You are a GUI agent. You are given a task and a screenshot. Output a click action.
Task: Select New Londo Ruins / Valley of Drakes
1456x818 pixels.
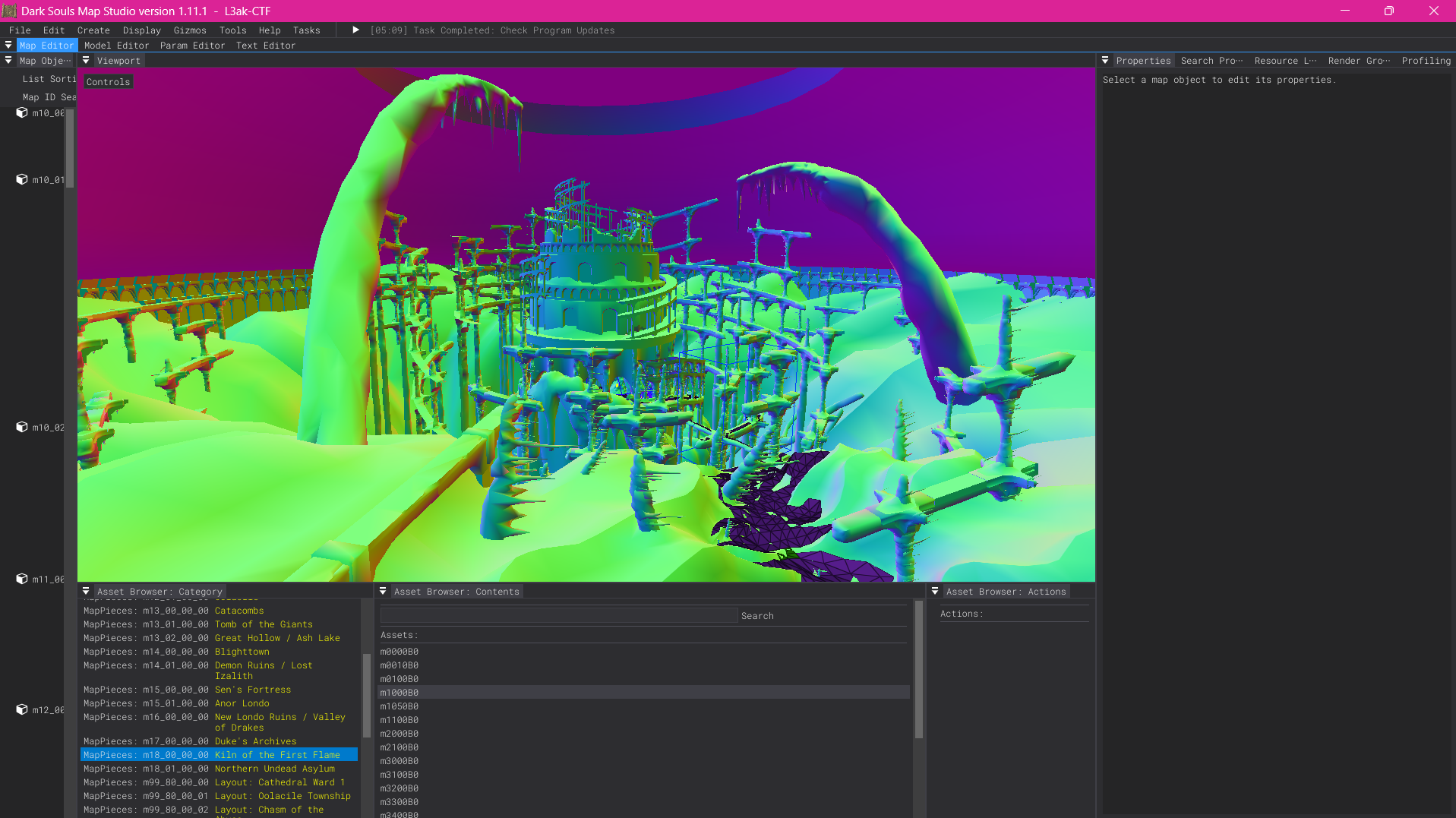219,722
